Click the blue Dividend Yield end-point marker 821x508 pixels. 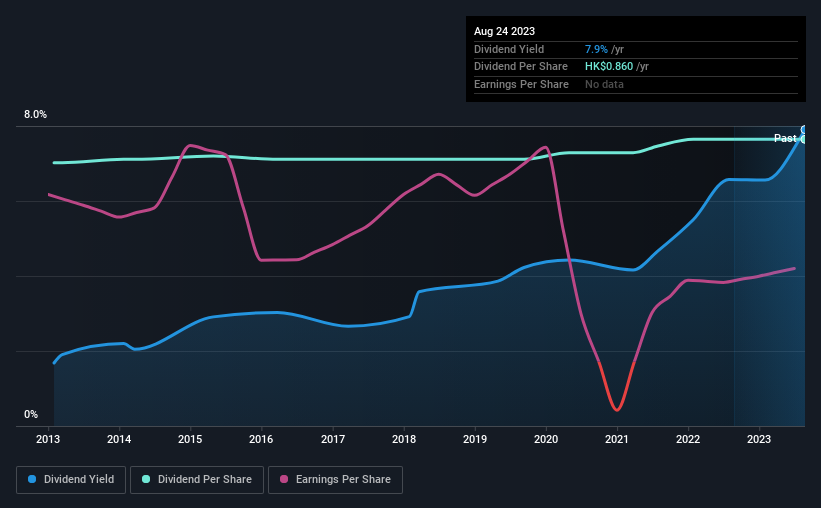point(804,130)
